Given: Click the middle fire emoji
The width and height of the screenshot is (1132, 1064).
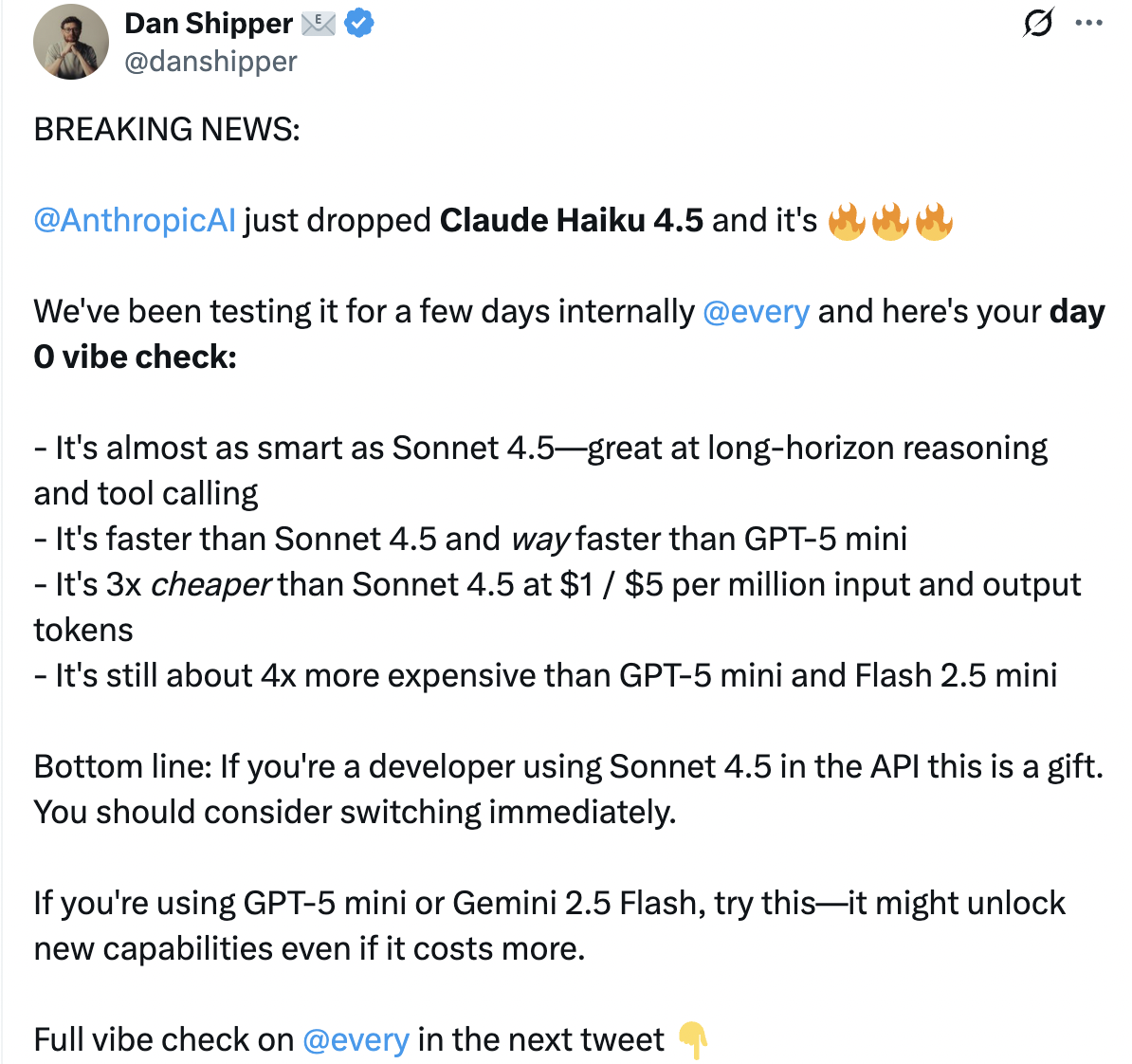Looking at the screenshot, I should pos(890,221).
